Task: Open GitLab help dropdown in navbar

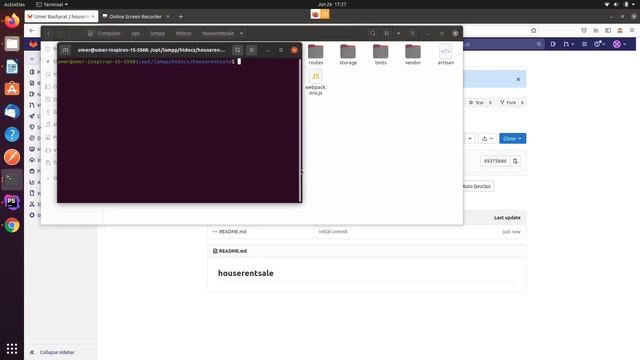Action: [600, 44]
